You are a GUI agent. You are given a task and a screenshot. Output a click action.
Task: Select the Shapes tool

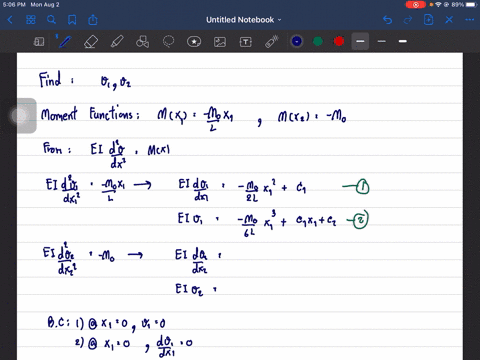coord(142,42)
